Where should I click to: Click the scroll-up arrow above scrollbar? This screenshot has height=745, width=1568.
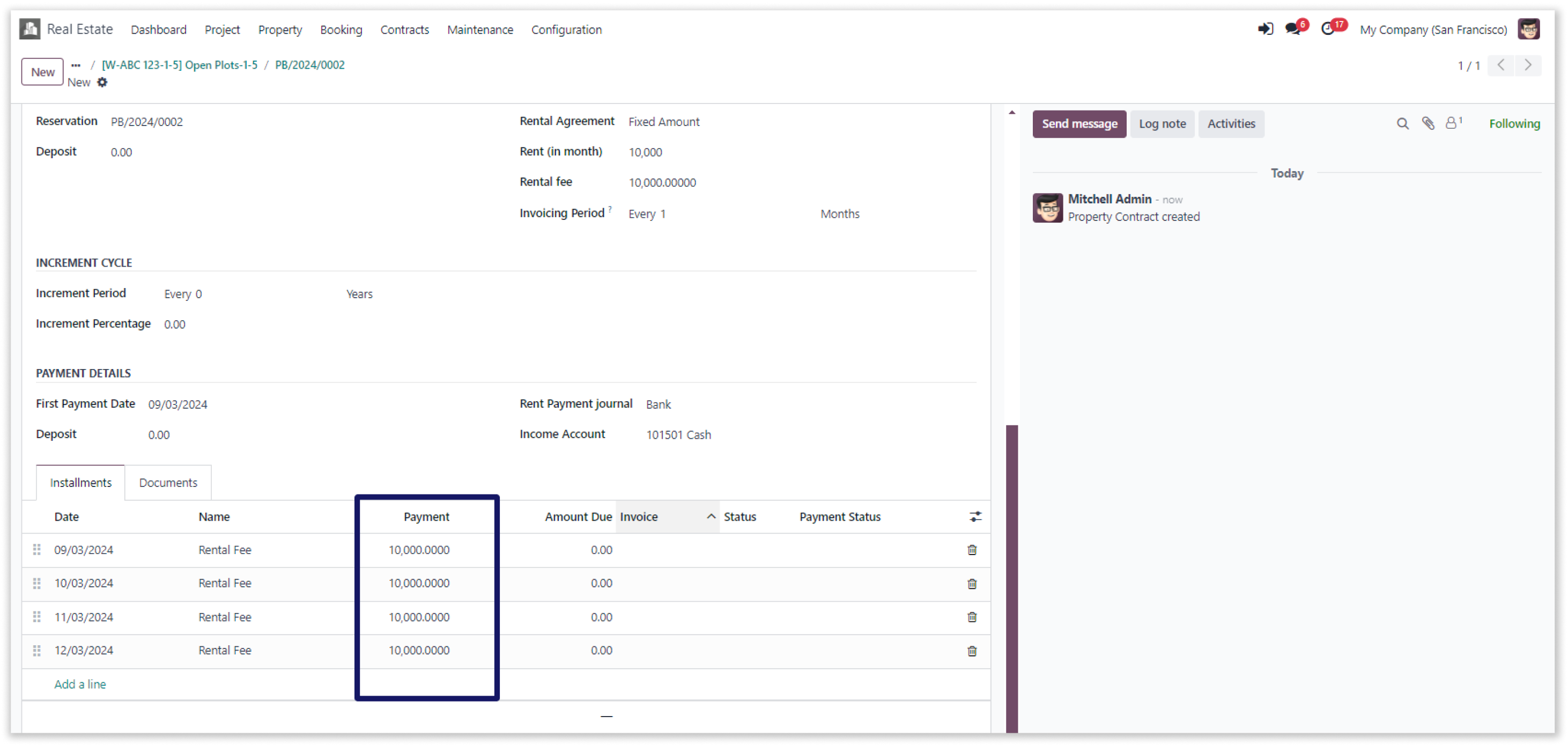pyautogui.click(x=1011, y=112)
